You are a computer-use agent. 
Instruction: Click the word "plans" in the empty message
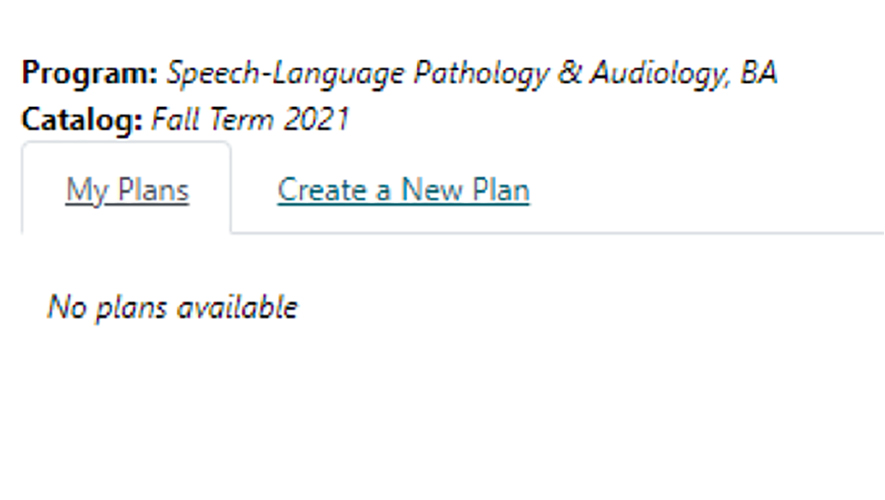coord(131,307)
